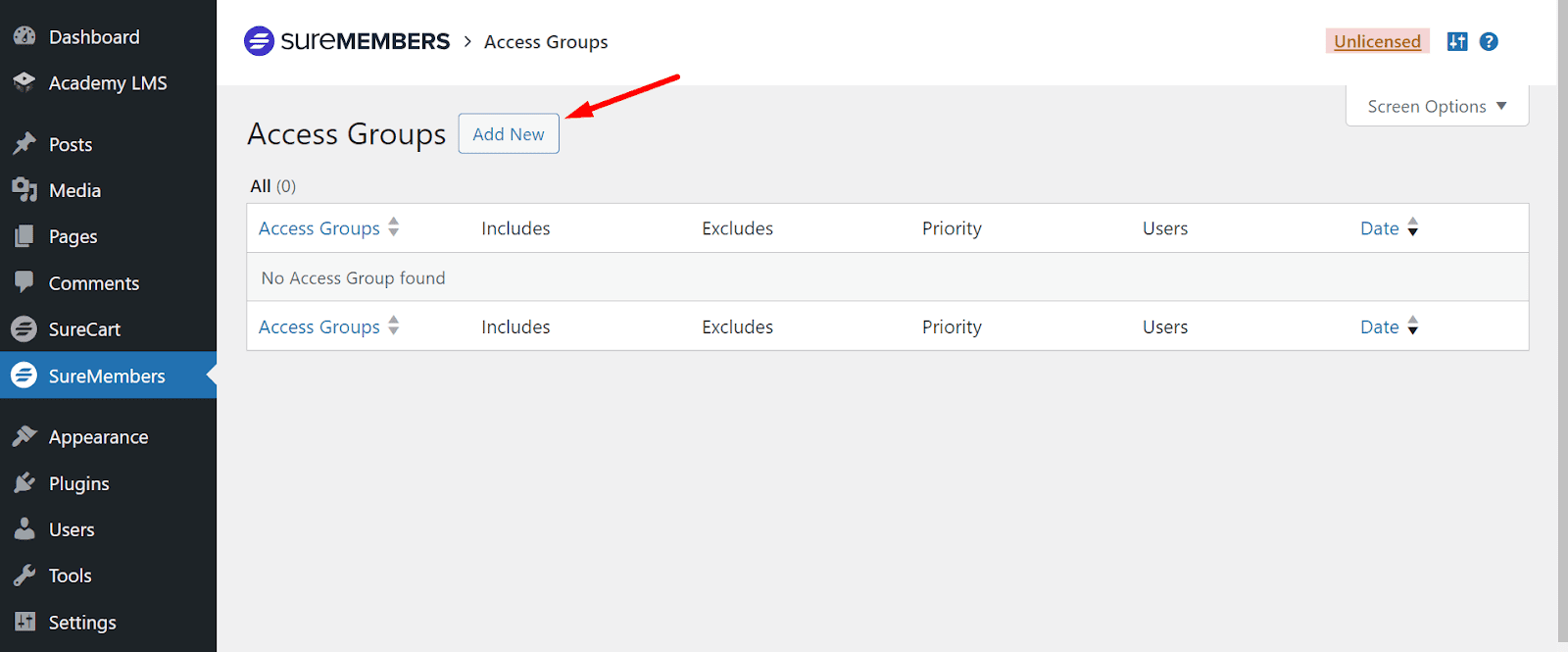Sort by Access Groups in table header
Viewport: 1568px width, 652px height.
tap(318, 228)
